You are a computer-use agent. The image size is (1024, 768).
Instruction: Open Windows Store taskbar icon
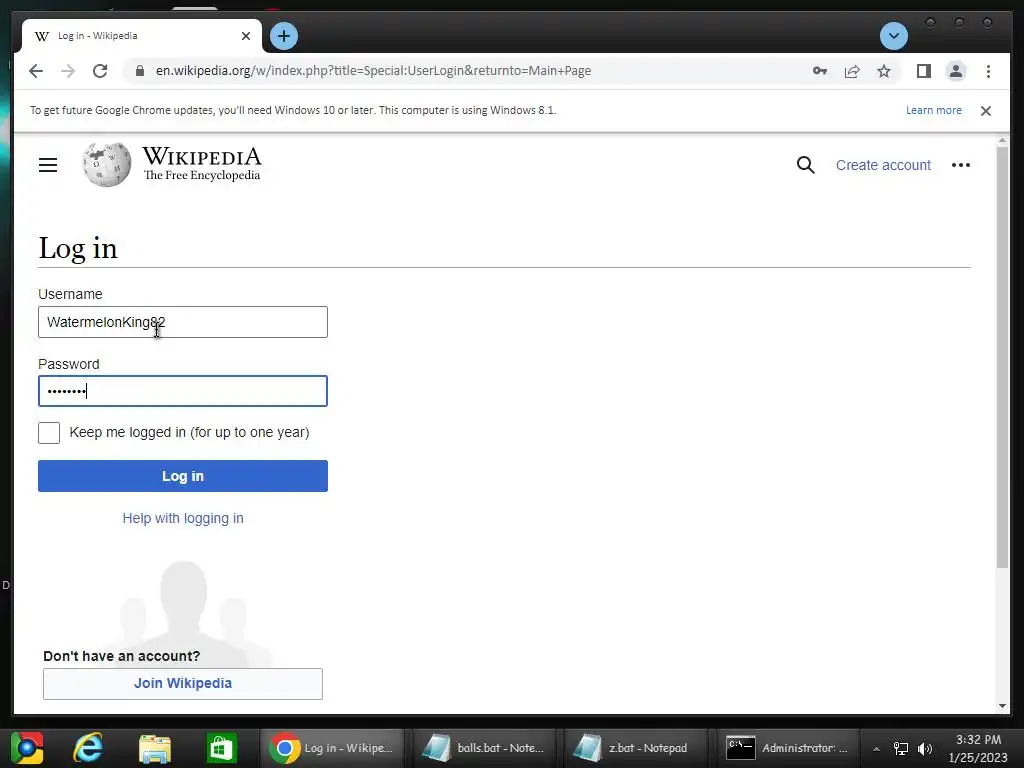click(x=221, y=748)
